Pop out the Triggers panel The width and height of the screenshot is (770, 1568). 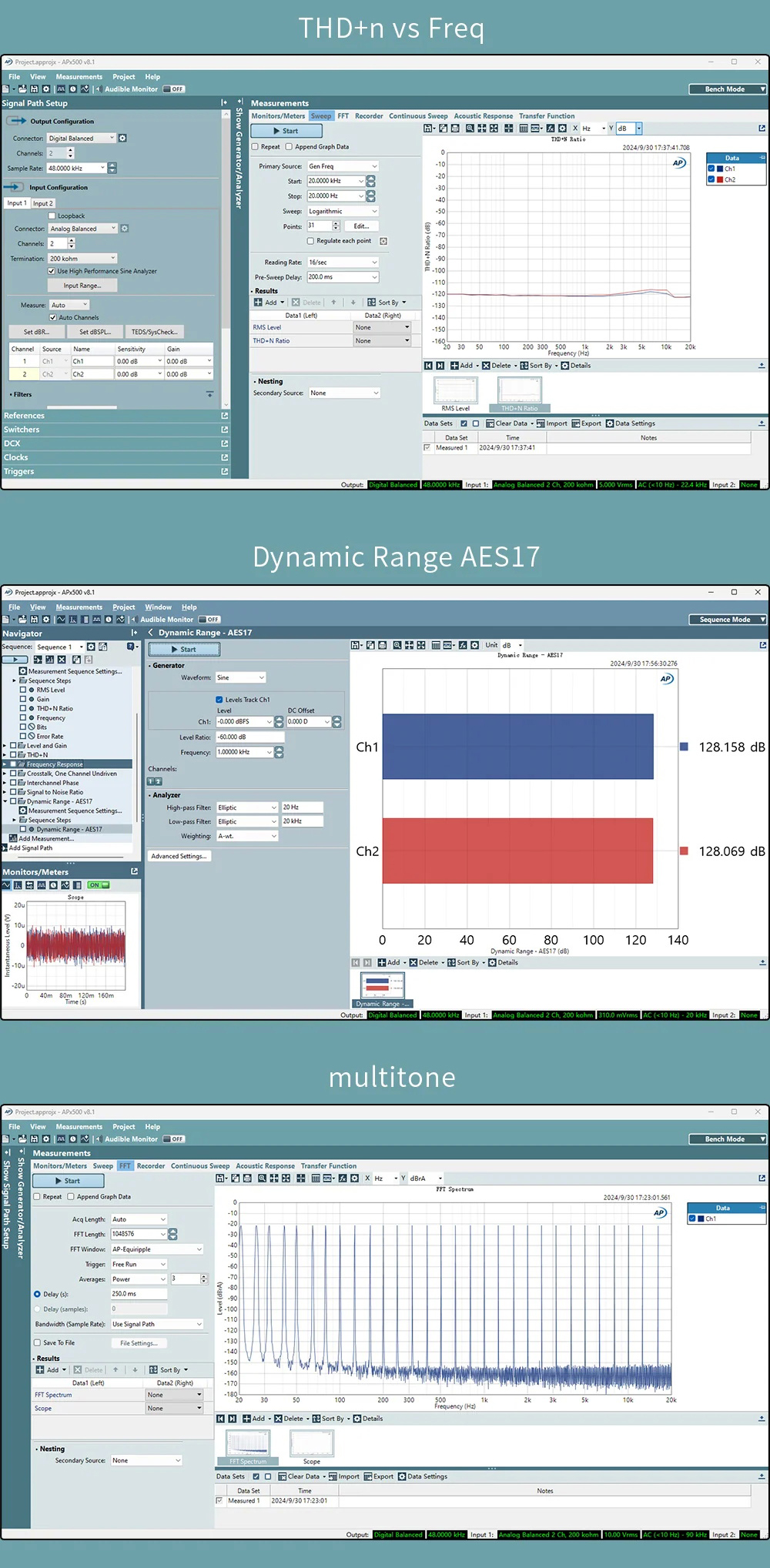coord(225,472)
